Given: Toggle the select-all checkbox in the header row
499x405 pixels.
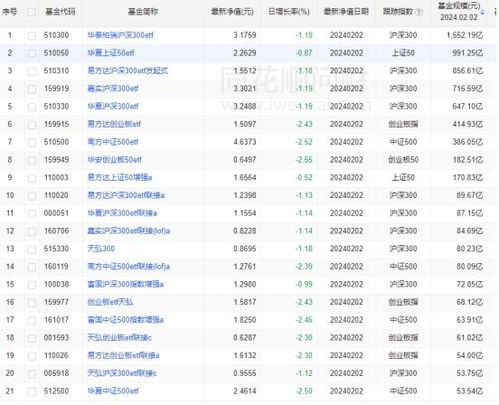Looking at the screenshot, I should click(32, 12).
